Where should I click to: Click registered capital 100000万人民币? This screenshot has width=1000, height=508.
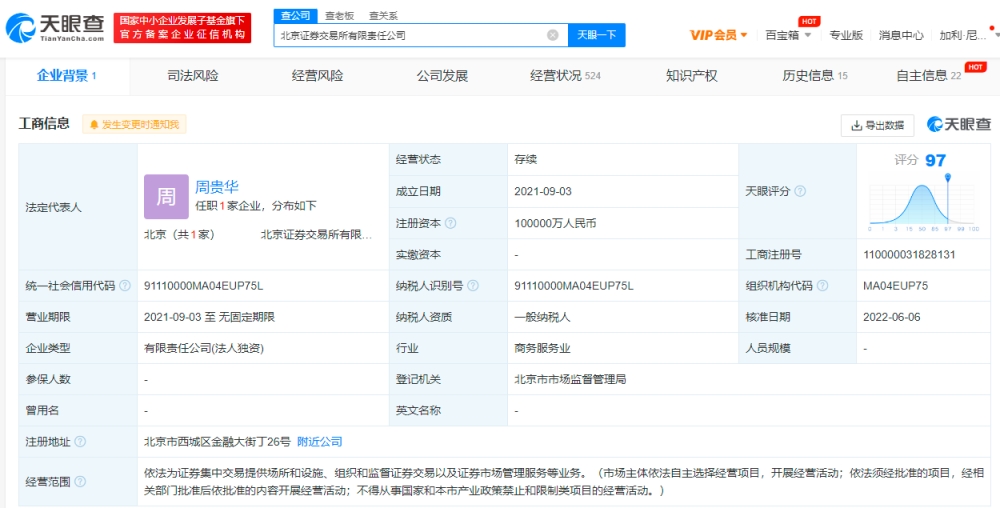coord(555,223)
